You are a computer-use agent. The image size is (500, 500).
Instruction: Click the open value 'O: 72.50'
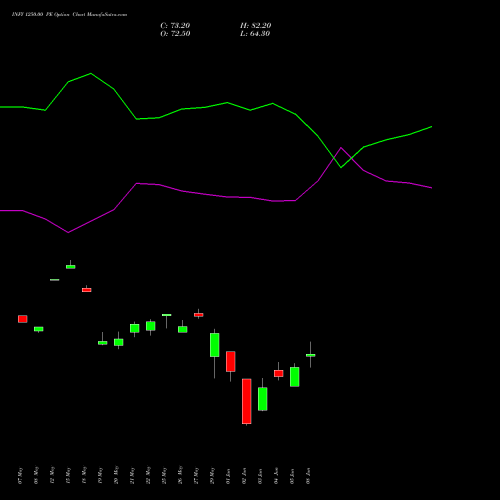coord(175,34)
